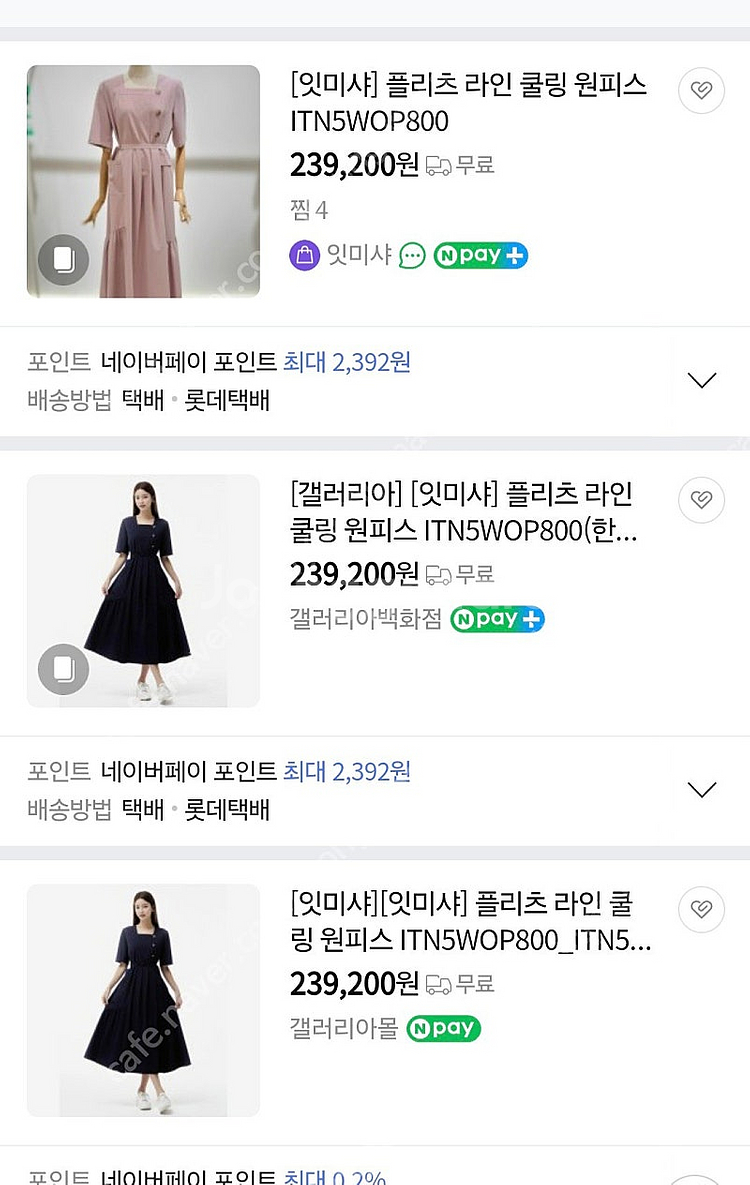Click the green talk chat bubble icon

pos(412,256)
